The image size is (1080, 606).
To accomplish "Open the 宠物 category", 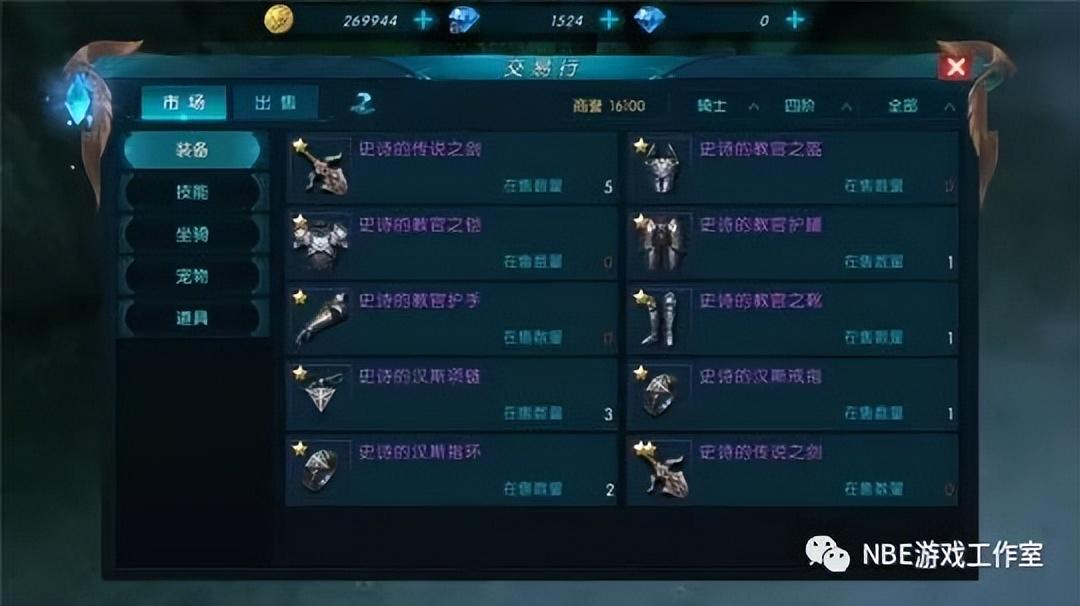I will point(192,276).
